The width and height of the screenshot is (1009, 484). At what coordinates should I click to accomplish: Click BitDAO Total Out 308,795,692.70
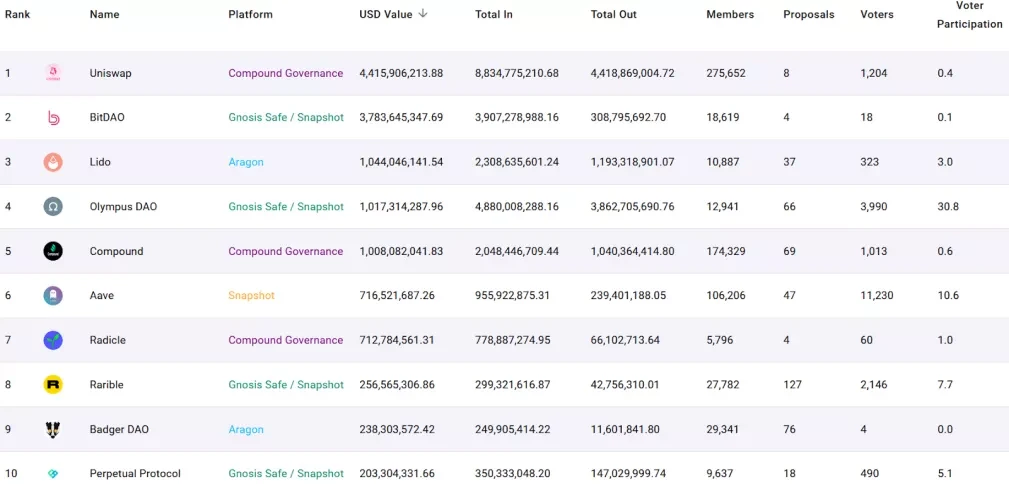628,118
